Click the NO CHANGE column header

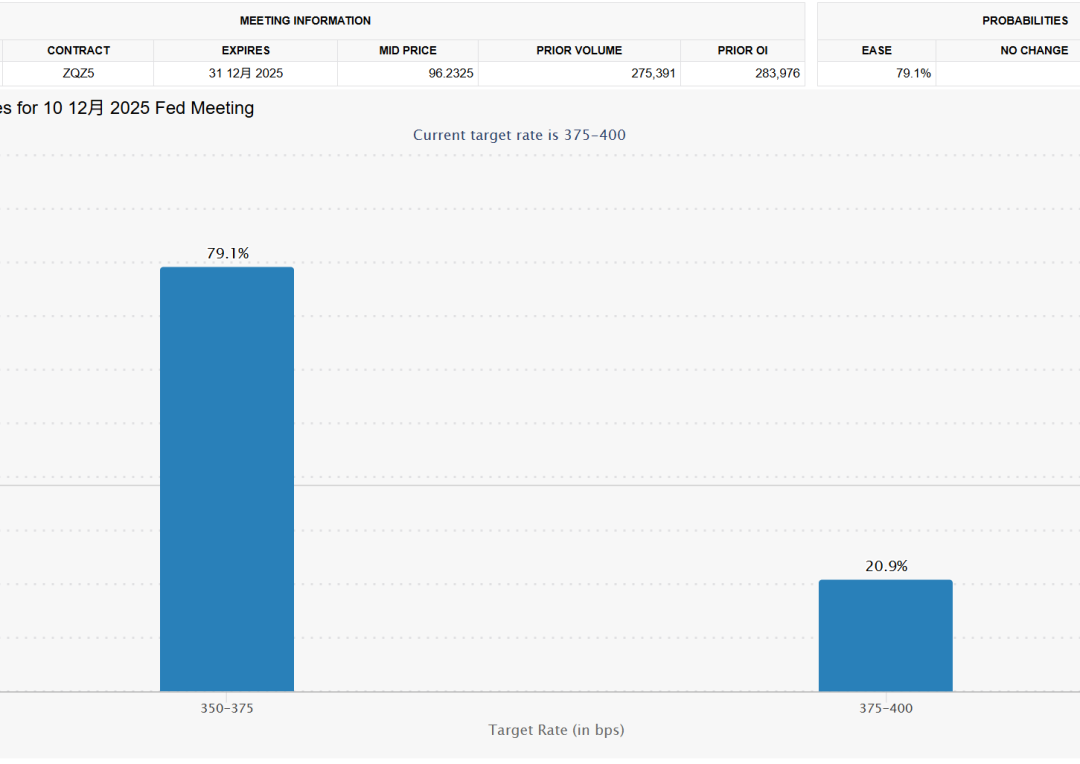(1034, 50)
